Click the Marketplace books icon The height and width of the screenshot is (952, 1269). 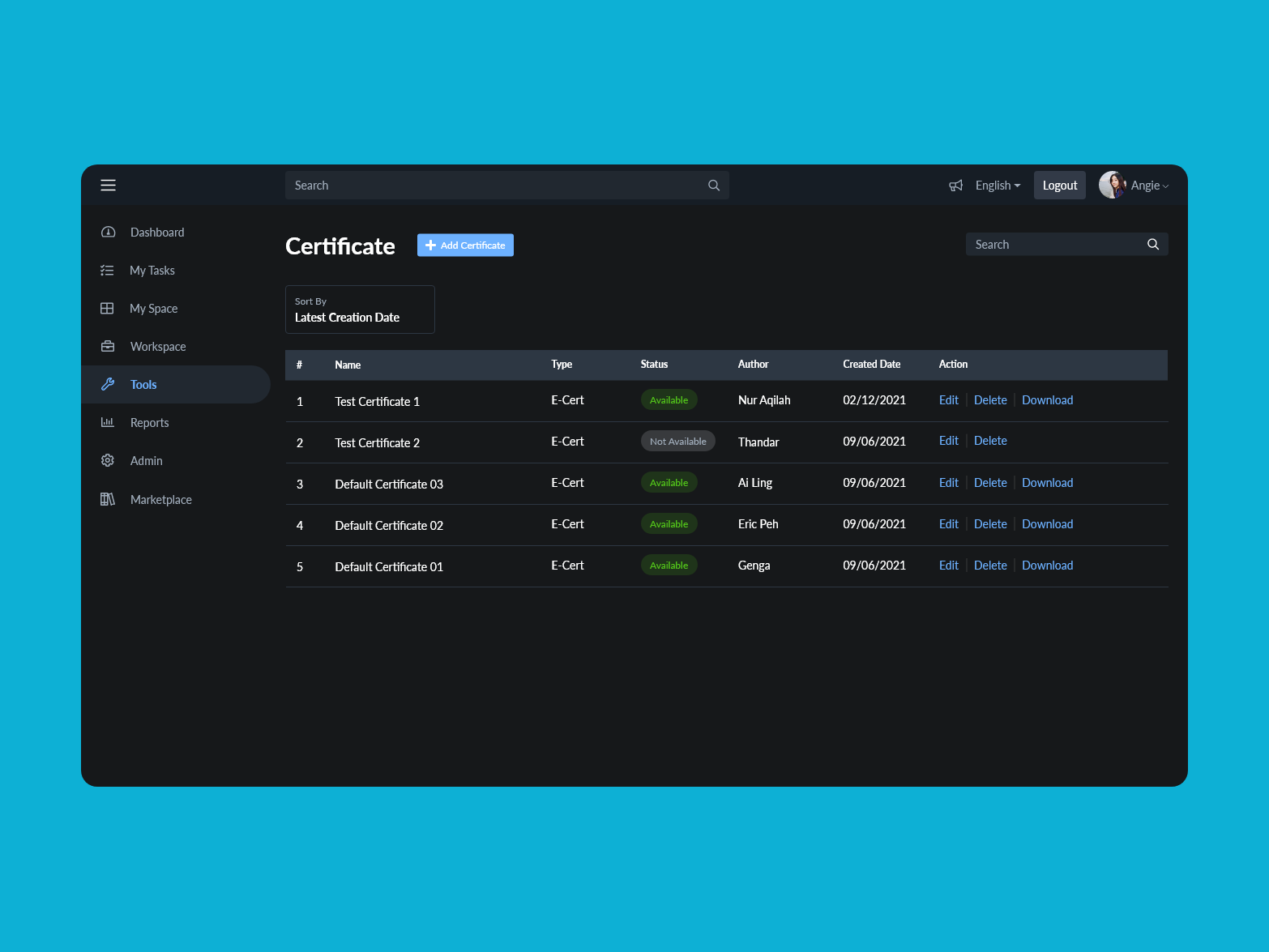click(108, 500)
